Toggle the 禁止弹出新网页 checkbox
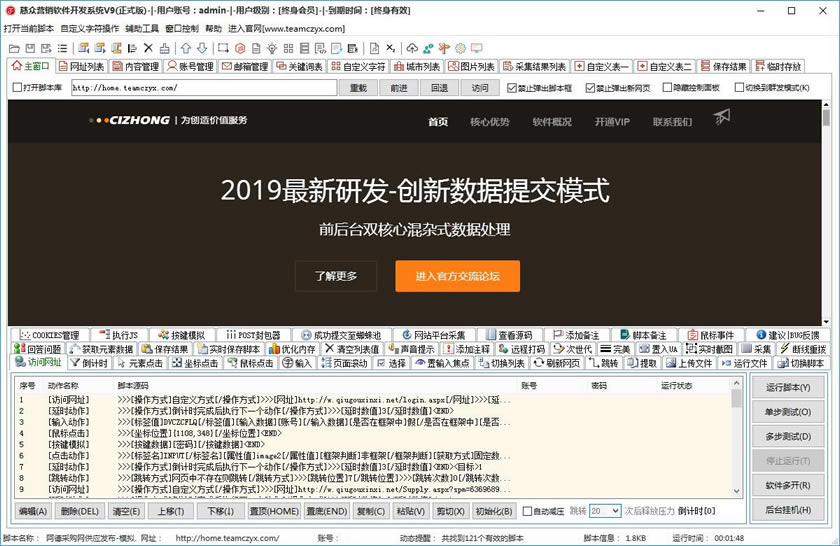 (x=589, y=88)
